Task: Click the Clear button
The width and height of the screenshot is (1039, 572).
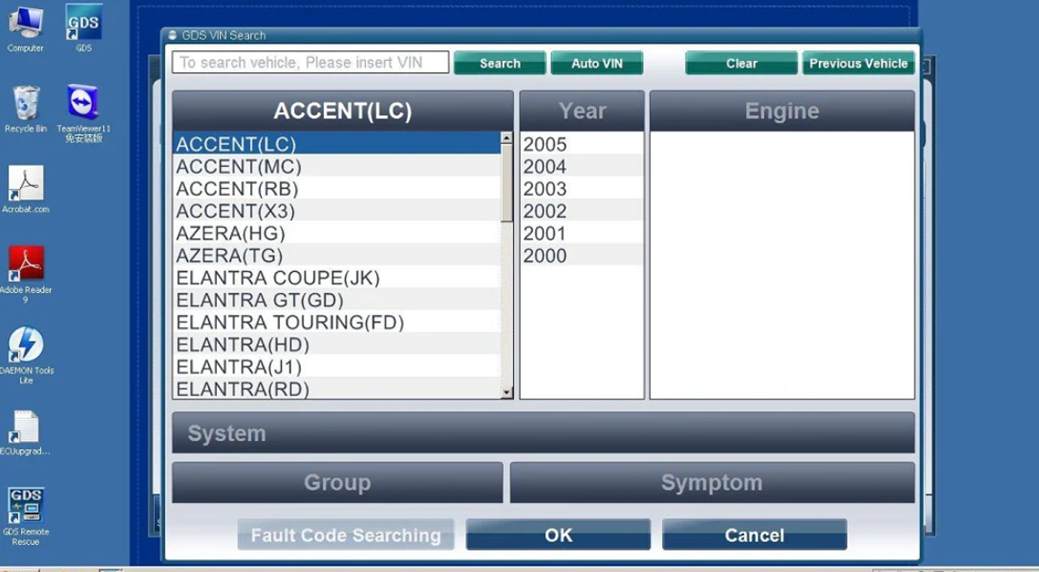Action: point(741,63)
